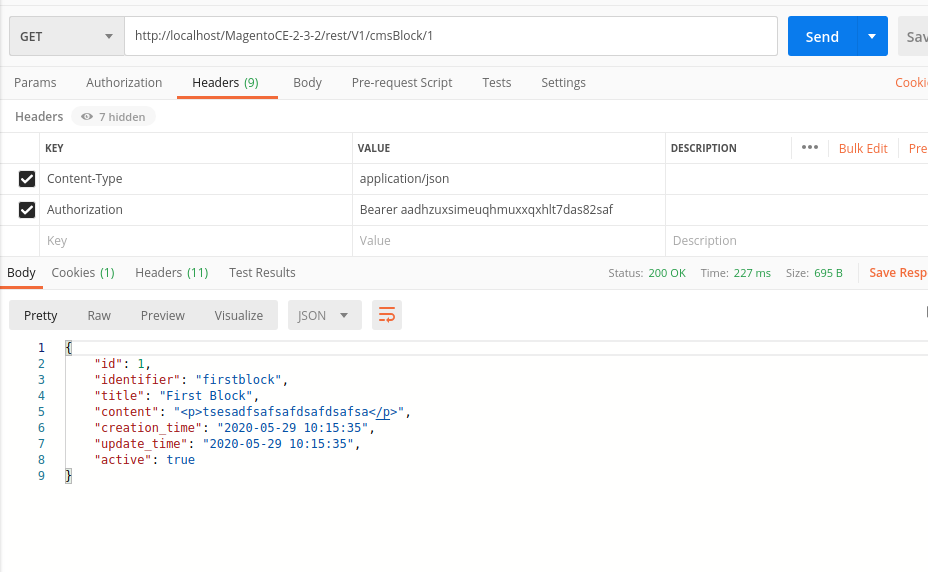The image size is (928, 572).
Task: Click the Bulk Edit link
Action: [x=862, y=148]
